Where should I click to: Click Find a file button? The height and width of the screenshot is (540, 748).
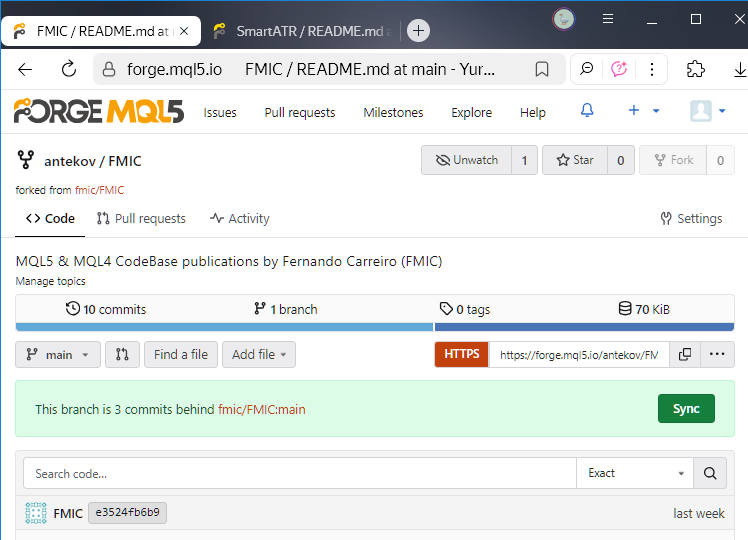(181, 354)
